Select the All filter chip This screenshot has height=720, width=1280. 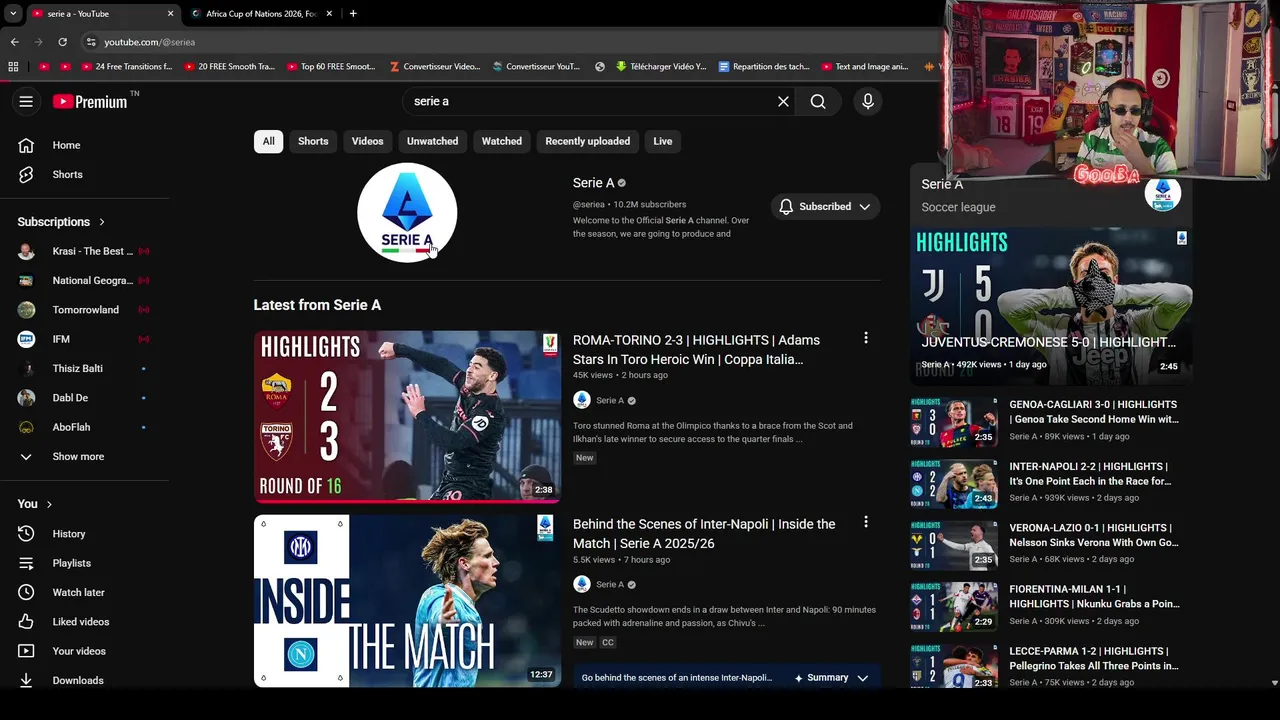[x=268, y=141]
